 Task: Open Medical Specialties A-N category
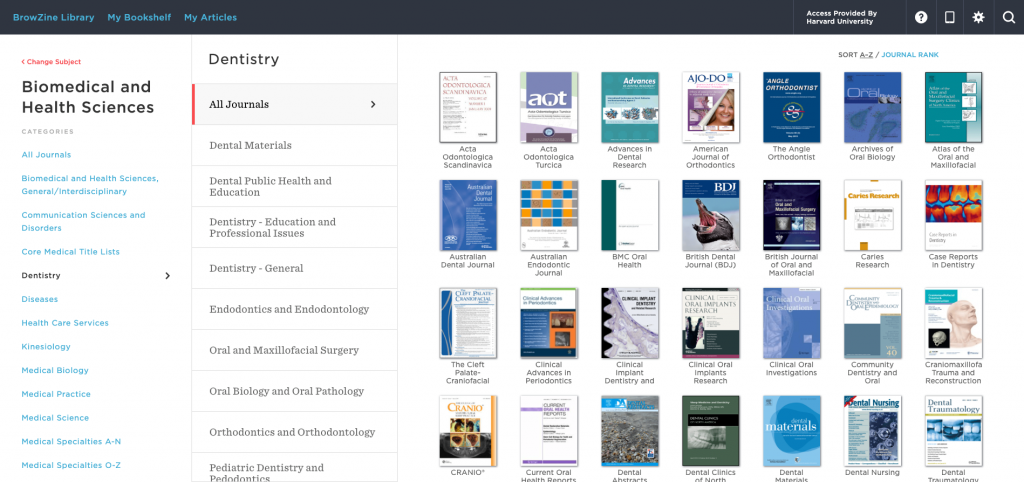(x=71, y=442)
